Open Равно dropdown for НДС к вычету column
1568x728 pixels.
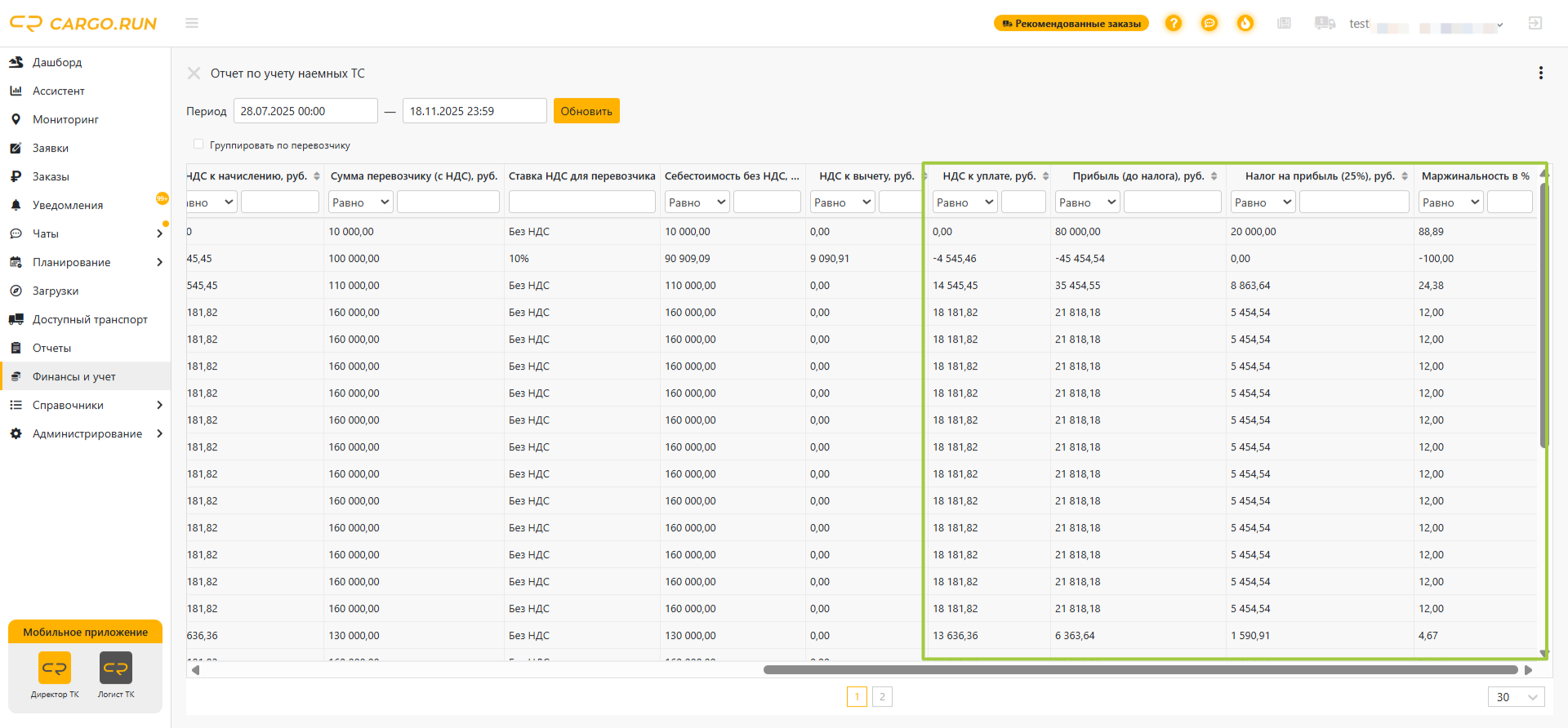coord(842,202)
